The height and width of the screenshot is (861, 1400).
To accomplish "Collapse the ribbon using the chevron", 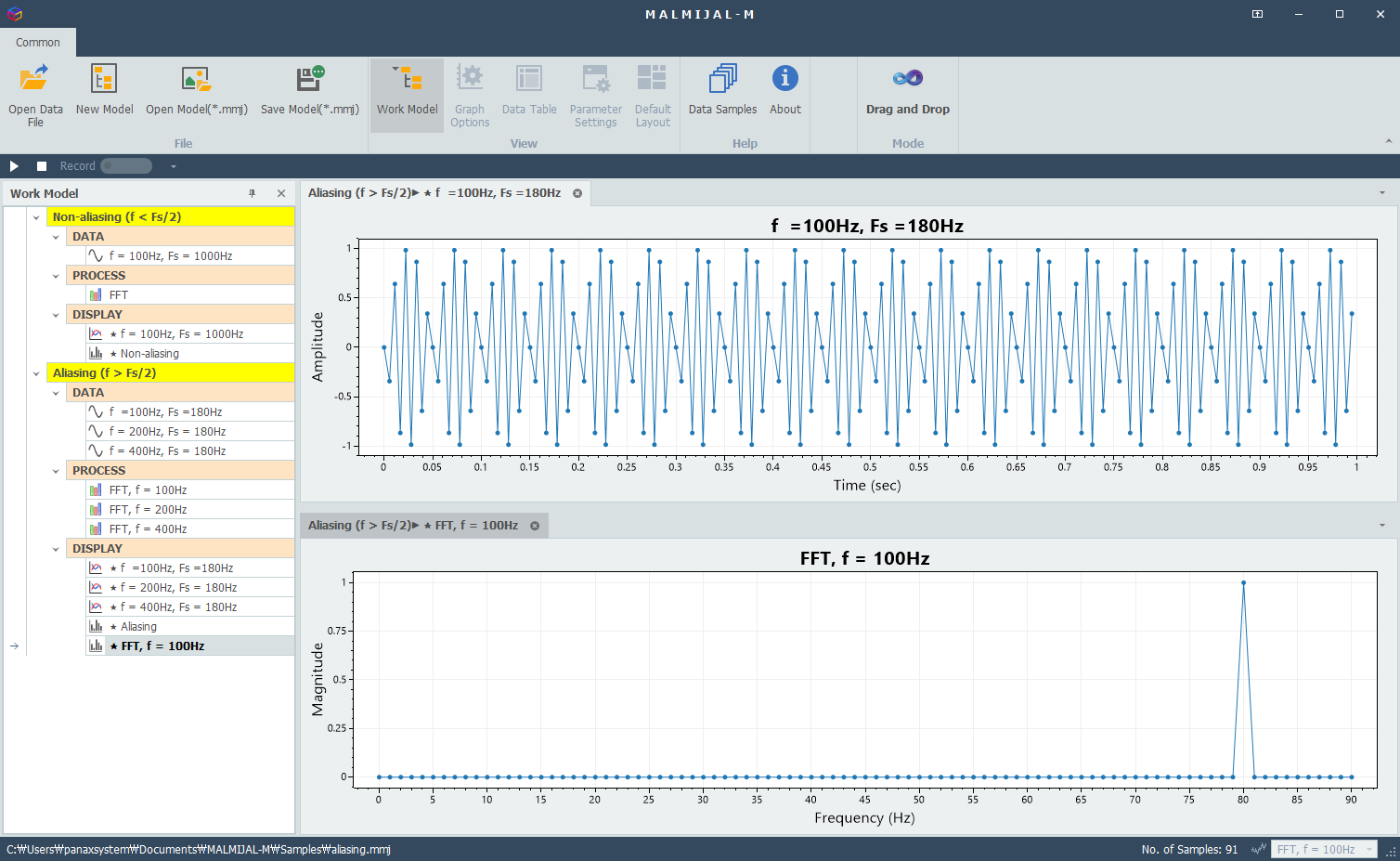I will point(1388,141).
